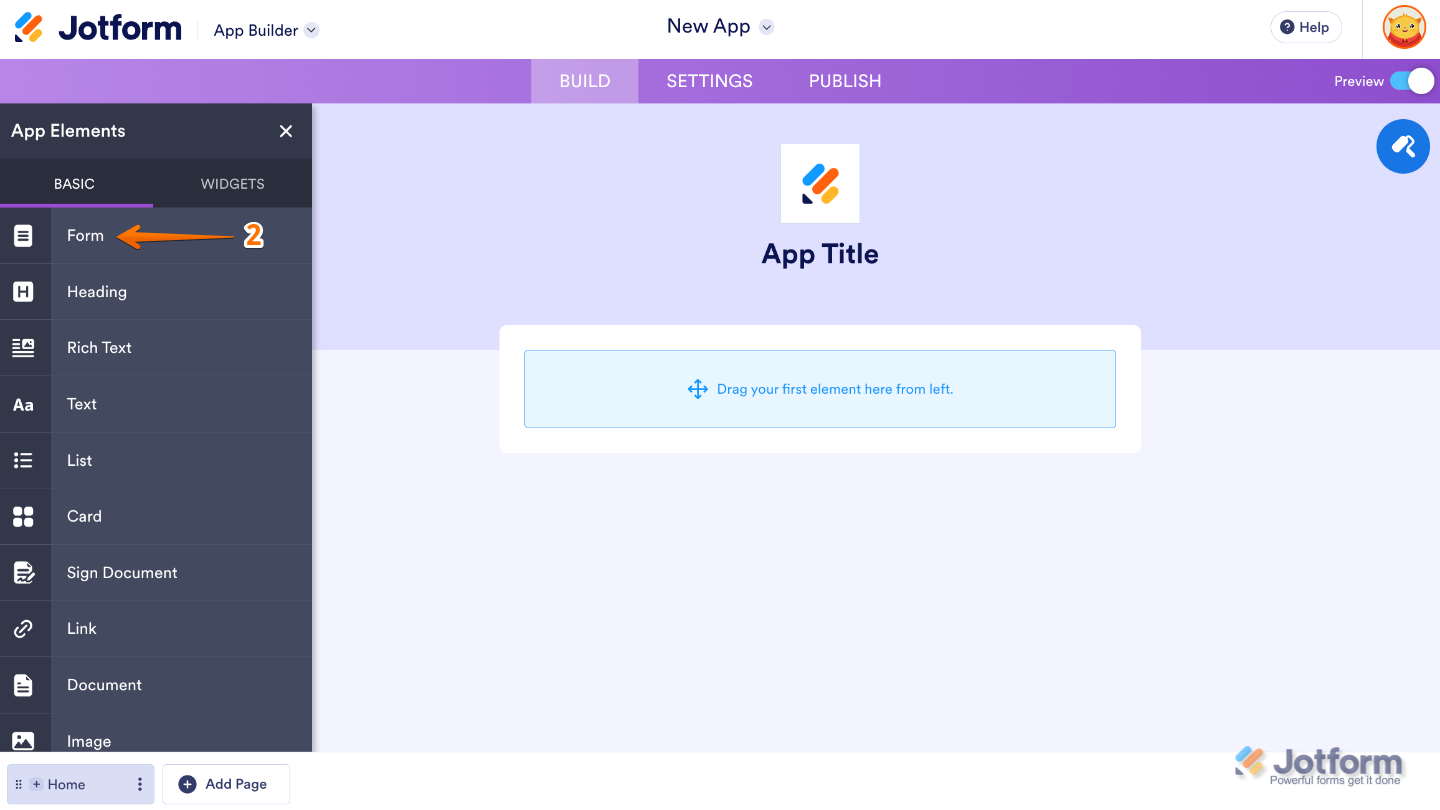Open the SETTINGS tab
The width and height of the screenshot is (1440, 810).
(x=710, y=81)
